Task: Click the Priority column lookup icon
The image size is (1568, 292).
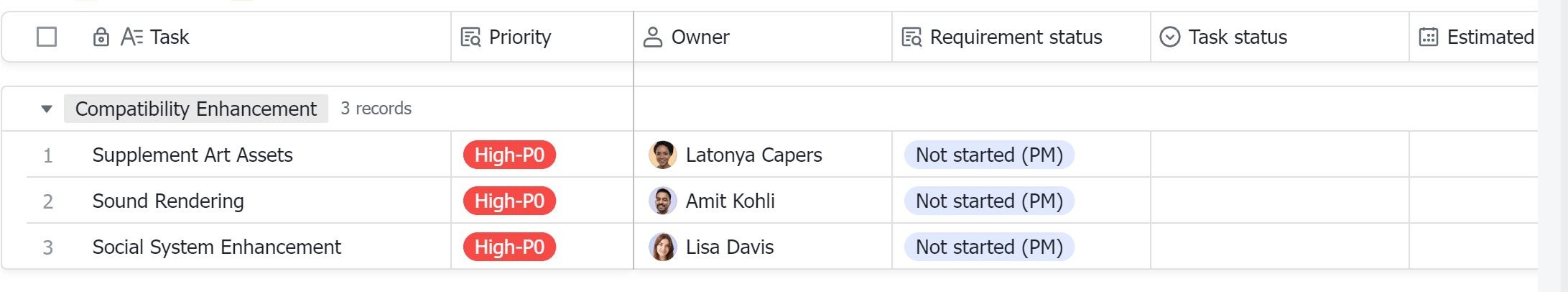Action: pos(470,37)
